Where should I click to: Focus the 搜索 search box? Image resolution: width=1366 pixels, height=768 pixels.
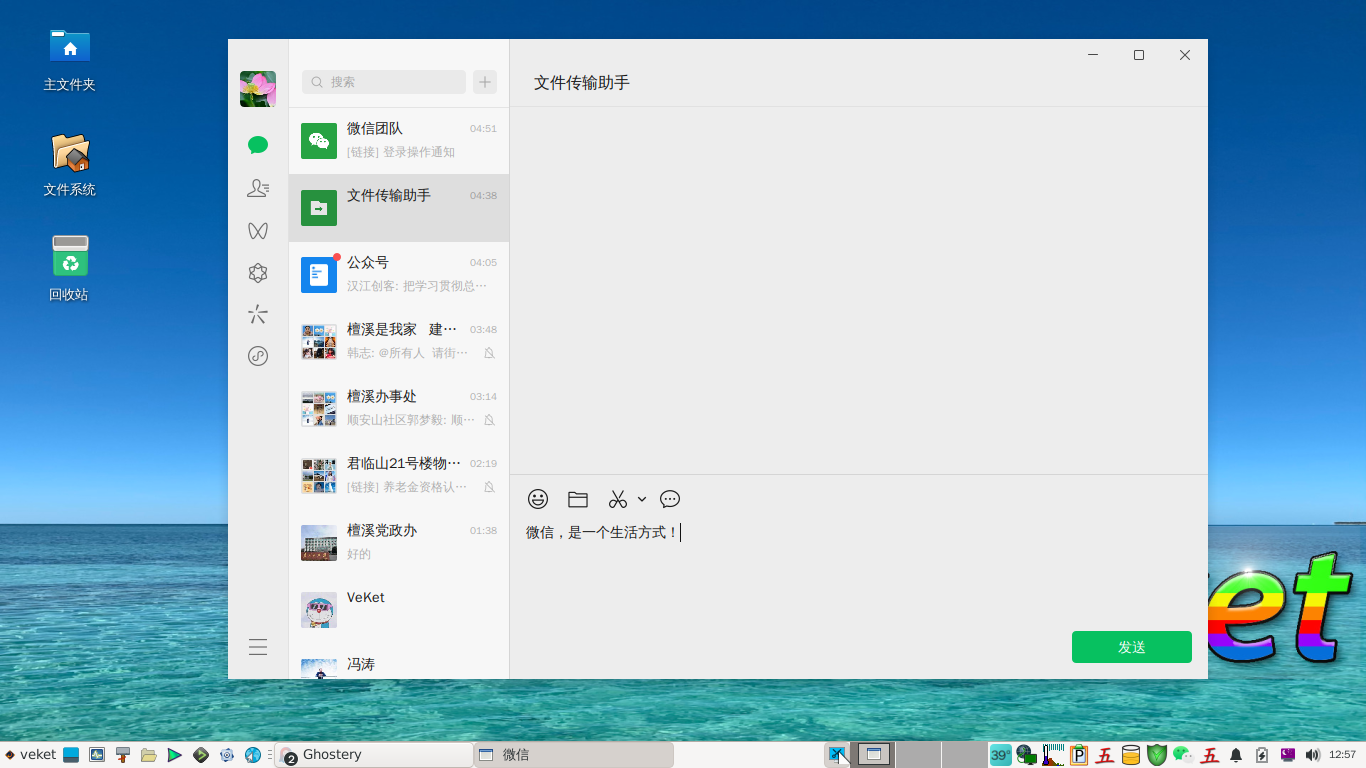pyautogui.click(x=384, y=82)
